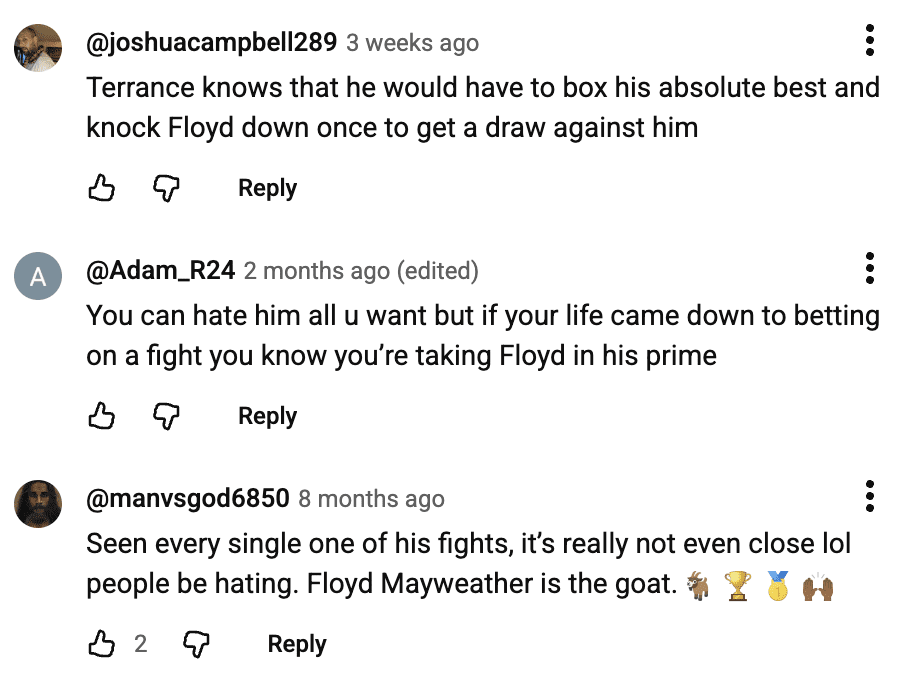Open @joshuacampbell289 channel via username

[212, 43]
